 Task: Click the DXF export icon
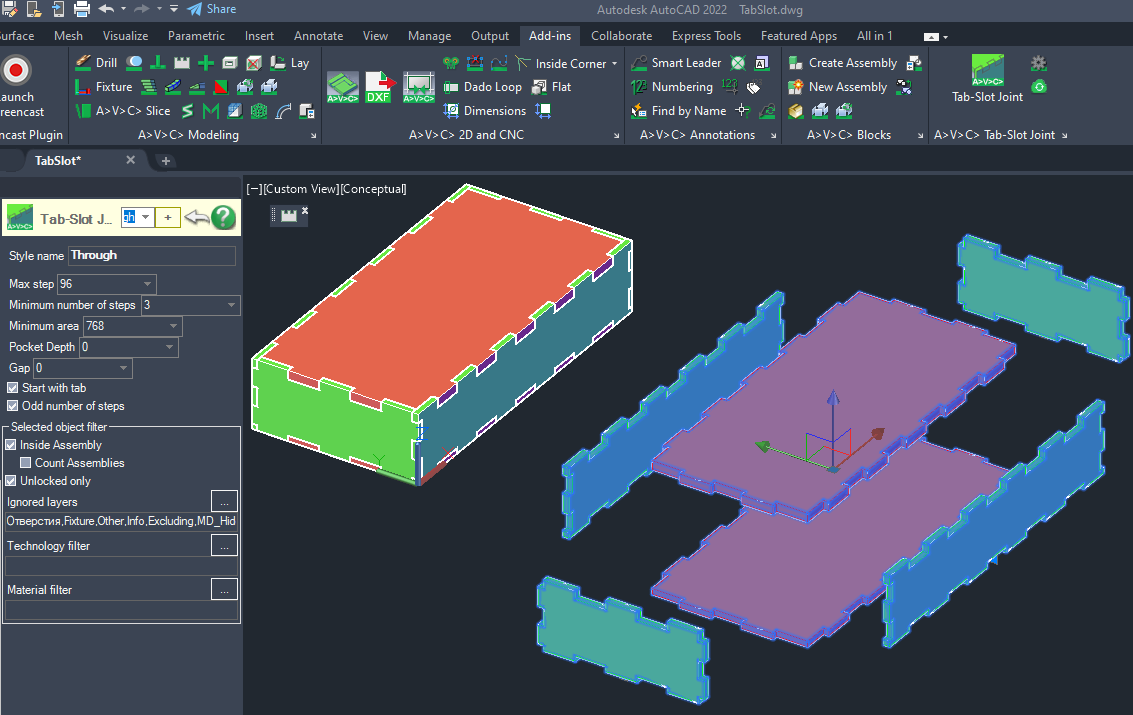tap(379, 87)
